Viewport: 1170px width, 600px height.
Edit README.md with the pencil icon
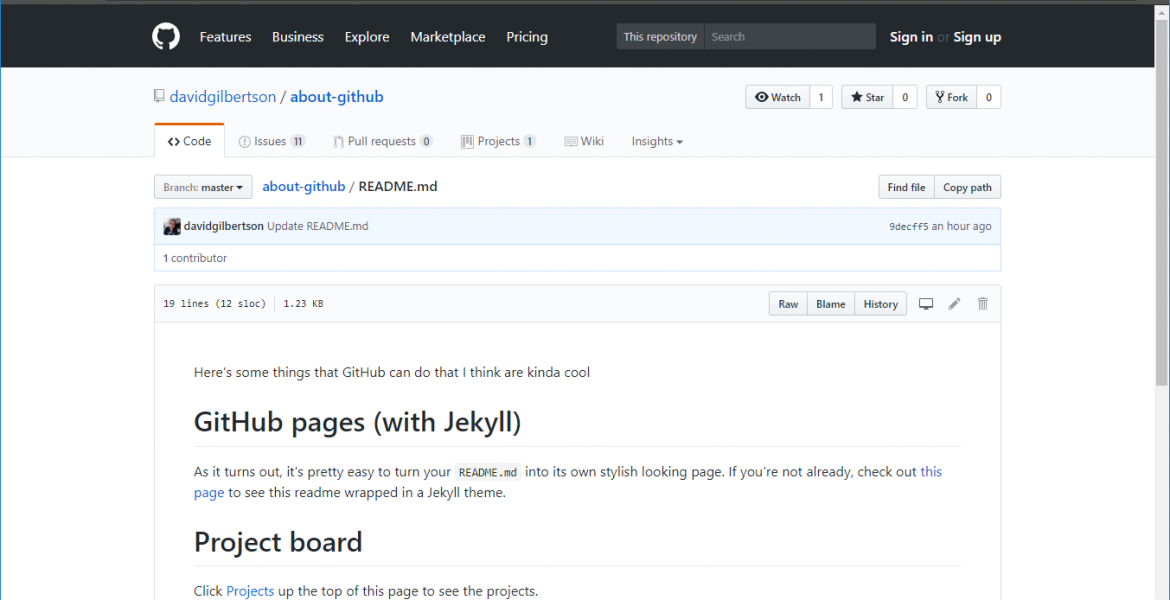click(954, 304)
